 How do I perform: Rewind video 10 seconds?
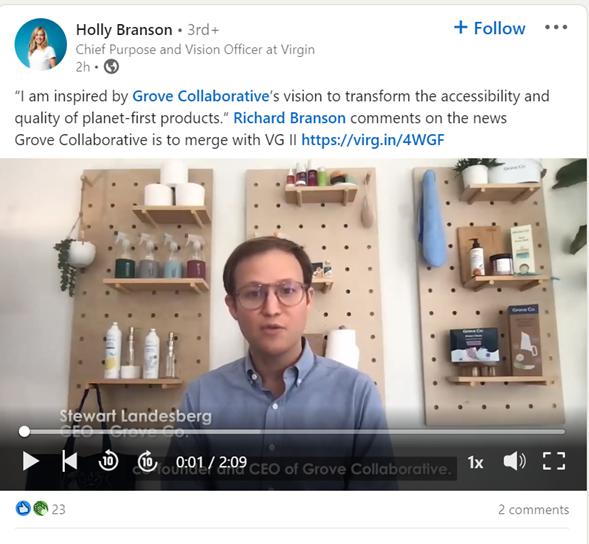(x=108, y=461)
